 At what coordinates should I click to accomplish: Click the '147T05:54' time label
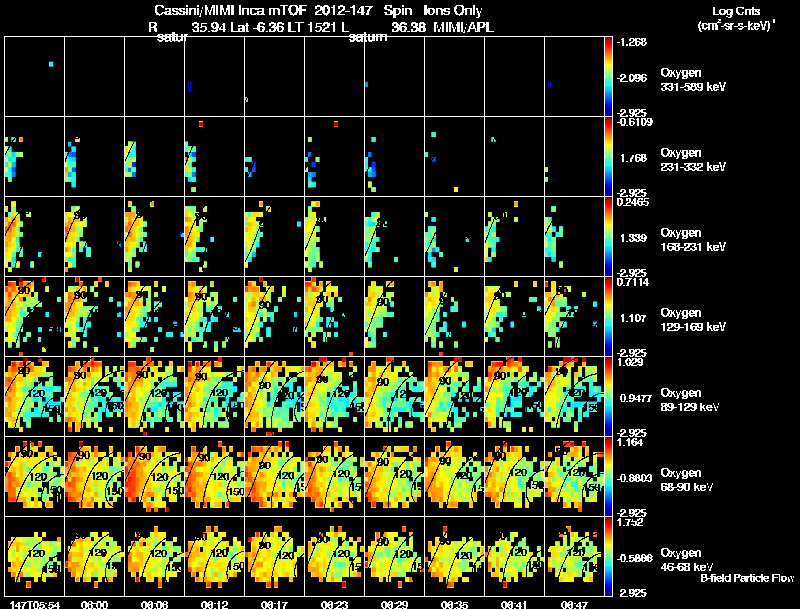[35, 605]
